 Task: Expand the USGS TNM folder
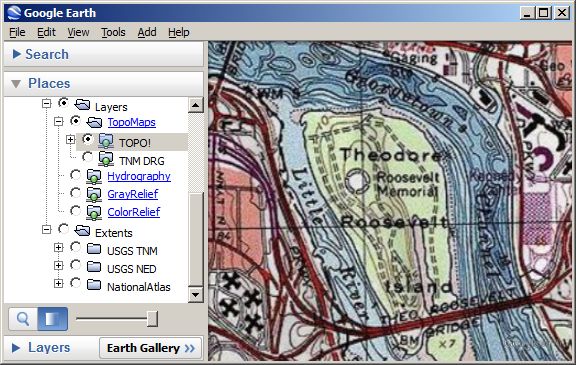click(58, 247)
